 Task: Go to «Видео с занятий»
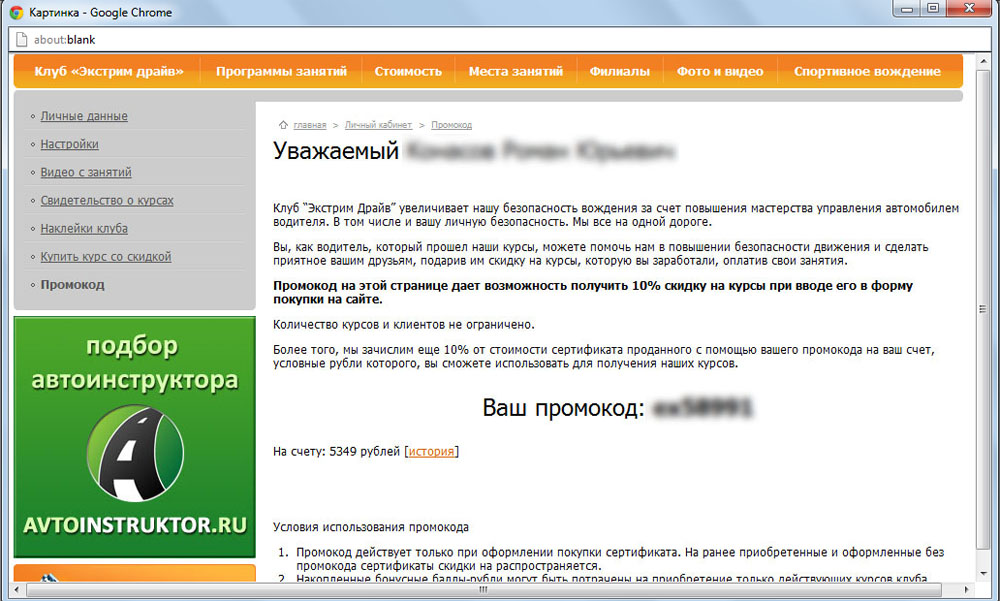click(86, 172)
